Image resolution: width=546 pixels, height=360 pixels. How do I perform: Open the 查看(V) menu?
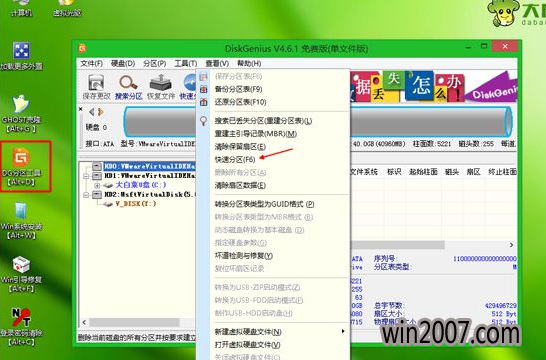(217, 63)
